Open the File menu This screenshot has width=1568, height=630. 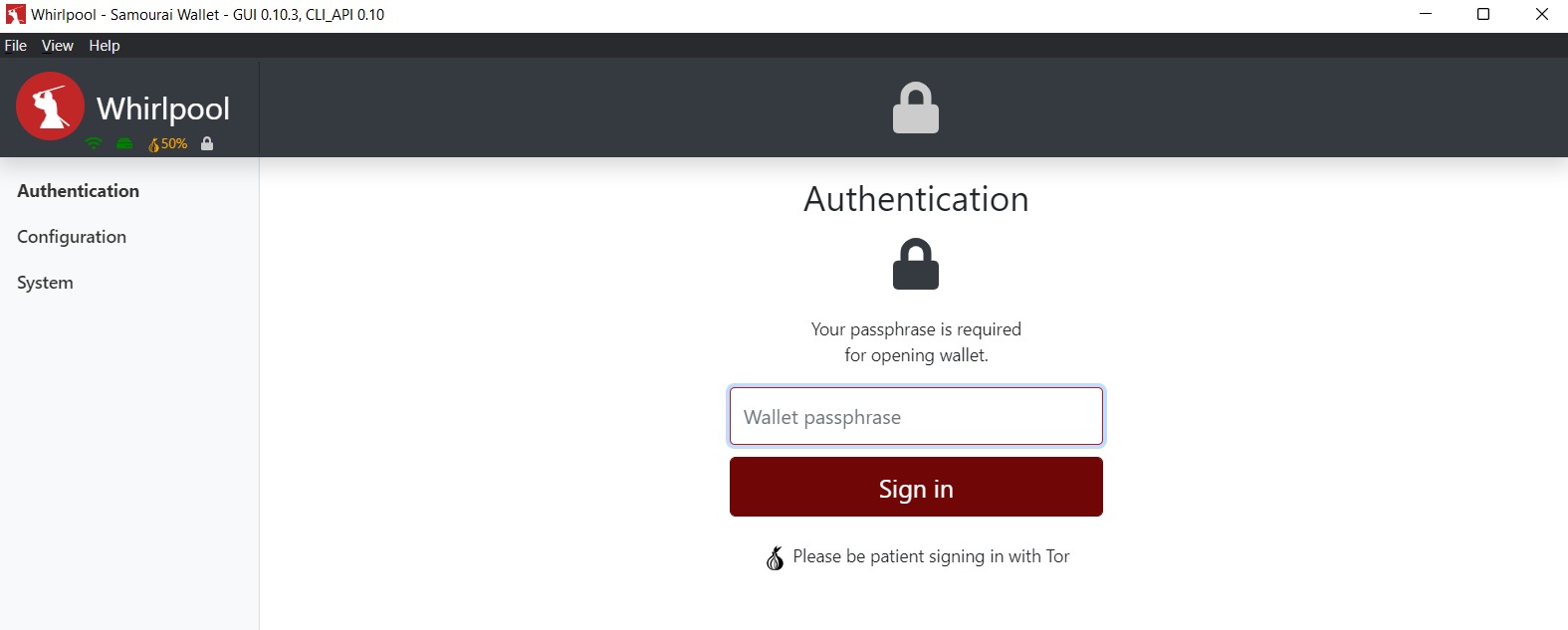pyautogui.click(x=16, y=46)
